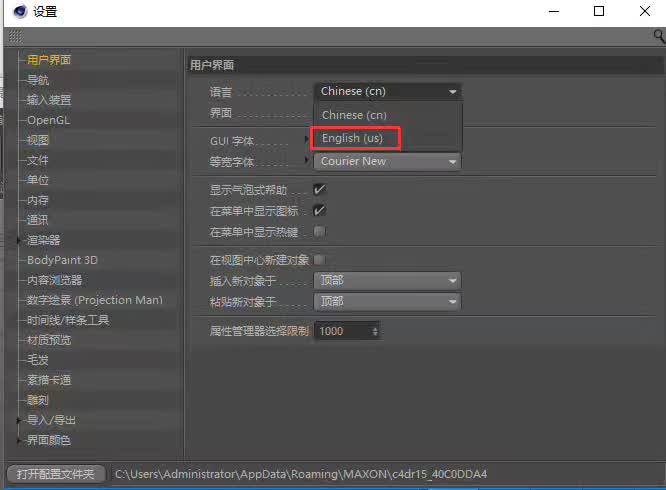The width and height of the screenshot is (666, 490).
Task: Open the 插入新对象于 dropdown
Action: point(388,281)
